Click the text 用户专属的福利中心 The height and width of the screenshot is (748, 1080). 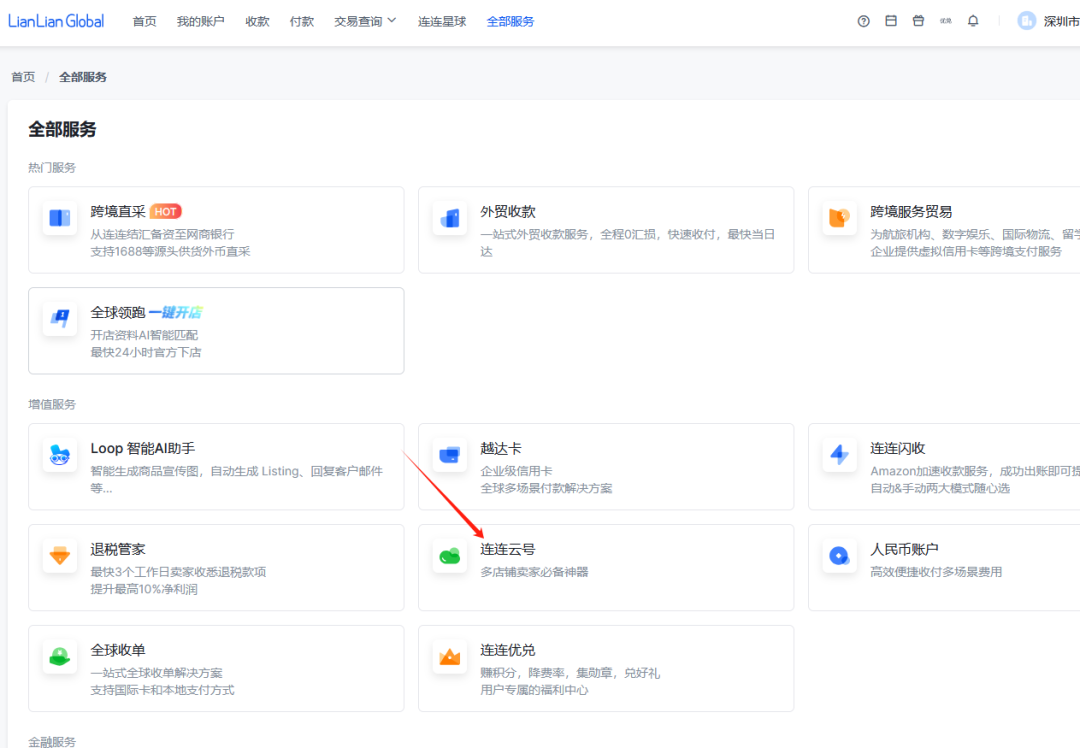[x=534, y=690]
